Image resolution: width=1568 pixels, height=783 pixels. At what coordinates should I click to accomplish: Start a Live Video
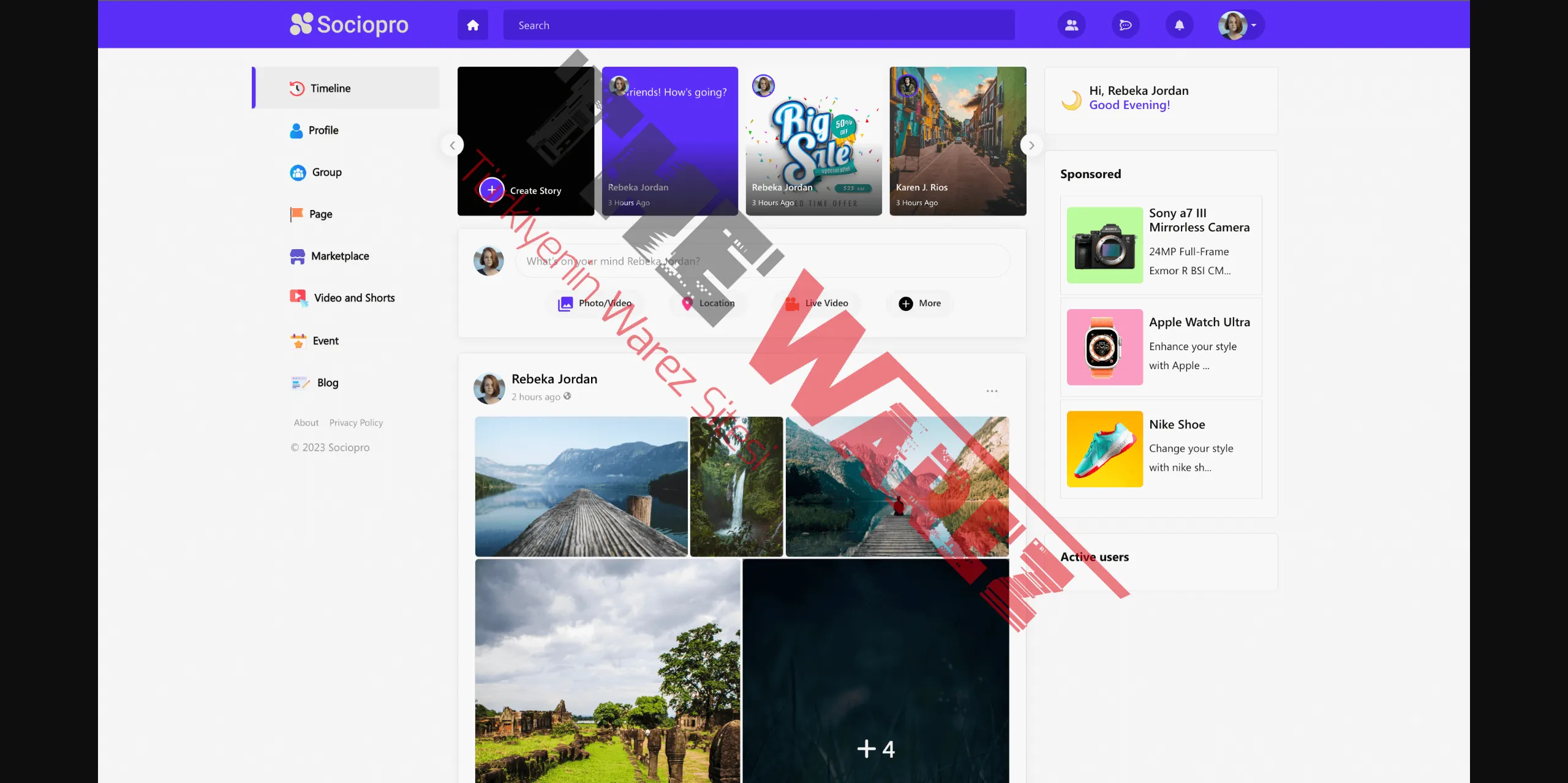pos(816,303)
